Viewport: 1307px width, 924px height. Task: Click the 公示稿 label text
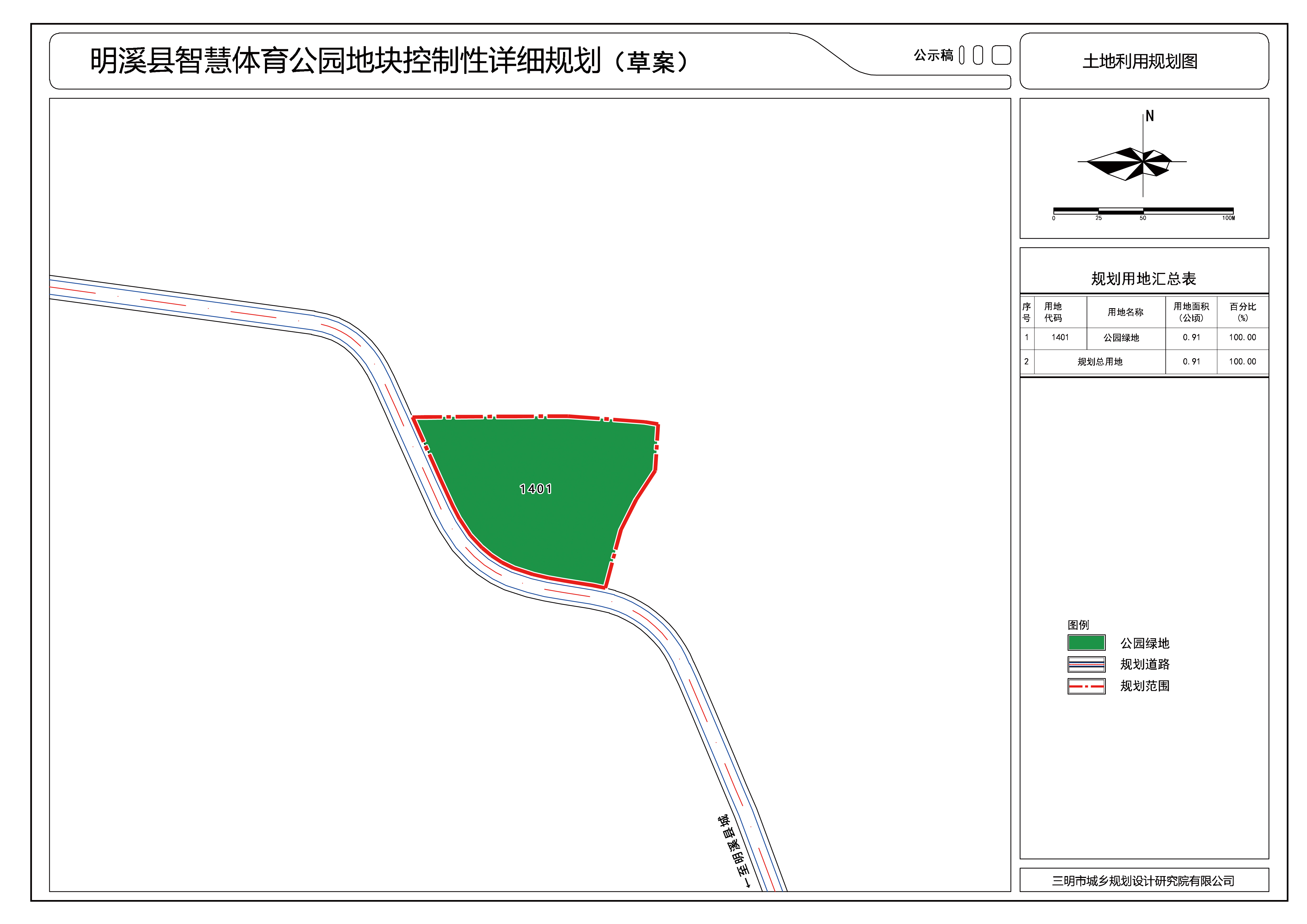(x=933, y=55)
